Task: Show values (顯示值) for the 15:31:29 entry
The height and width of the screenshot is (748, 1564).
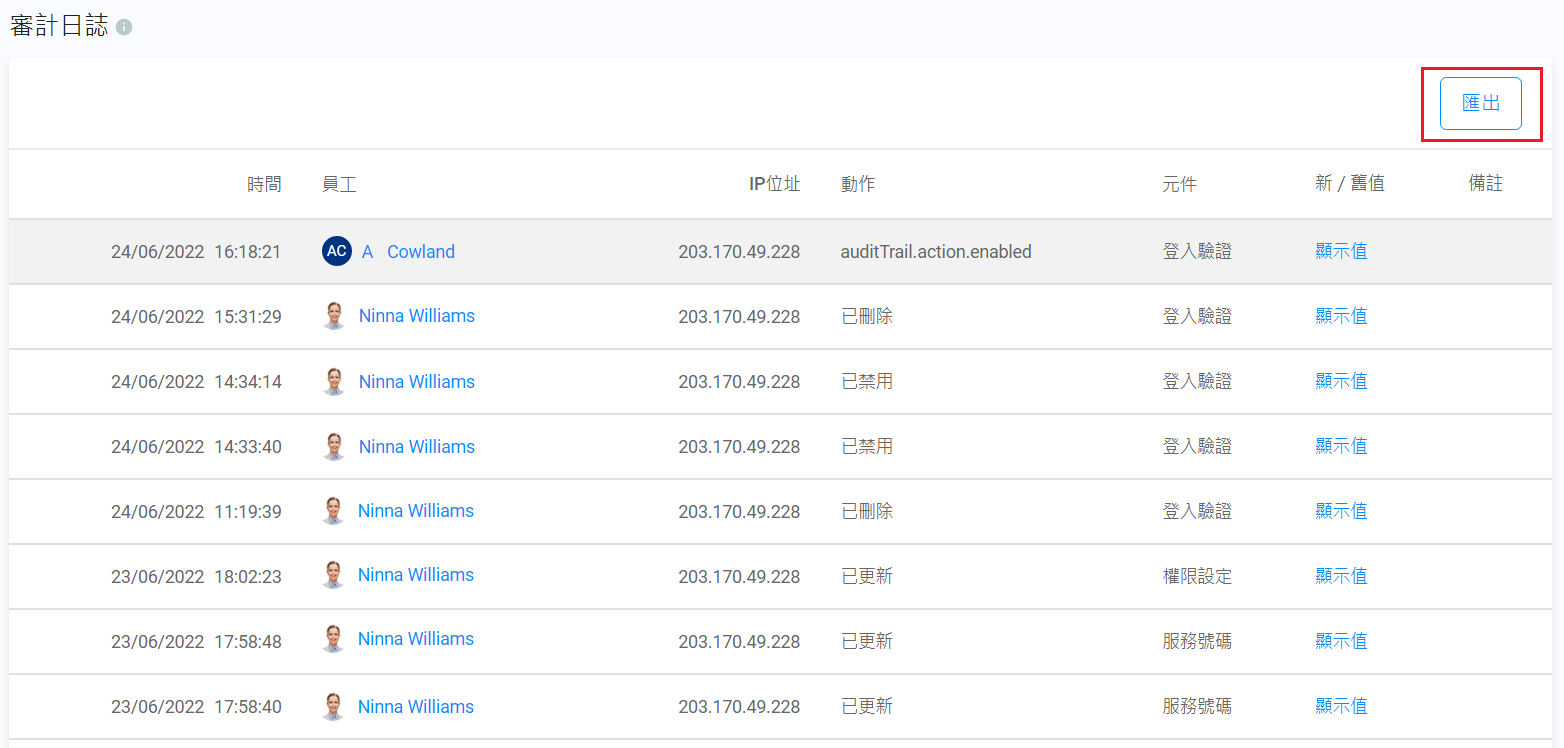Action: [x=1341, y=316]
